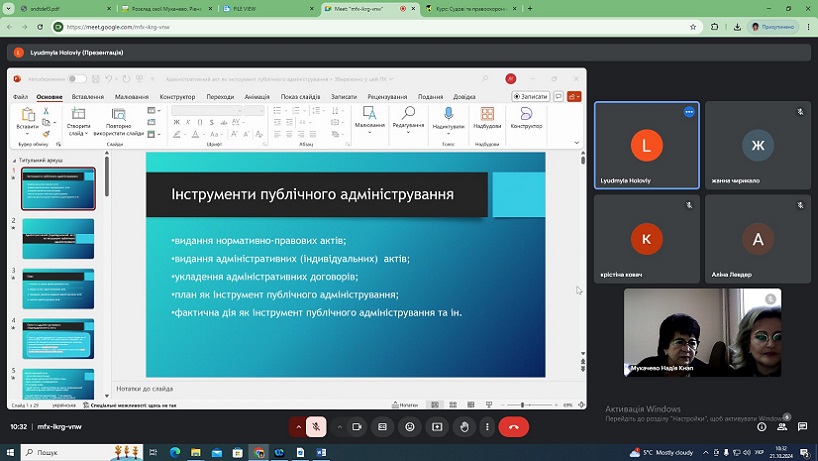Open Microsoft Edge from taskbar

tap(175, 452)
